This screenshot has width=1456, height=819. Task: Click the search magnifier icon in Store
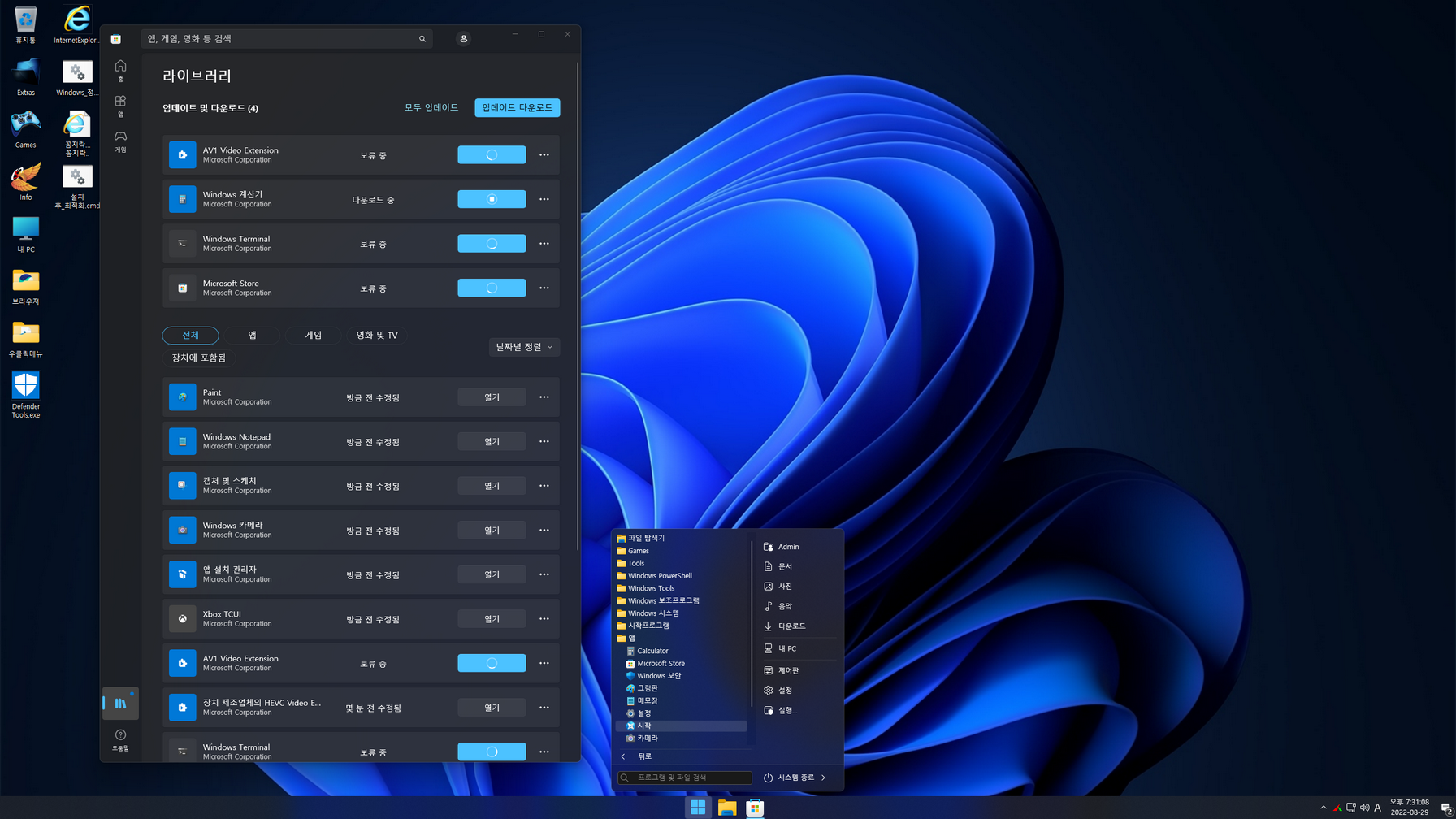(x=422, y=38)
